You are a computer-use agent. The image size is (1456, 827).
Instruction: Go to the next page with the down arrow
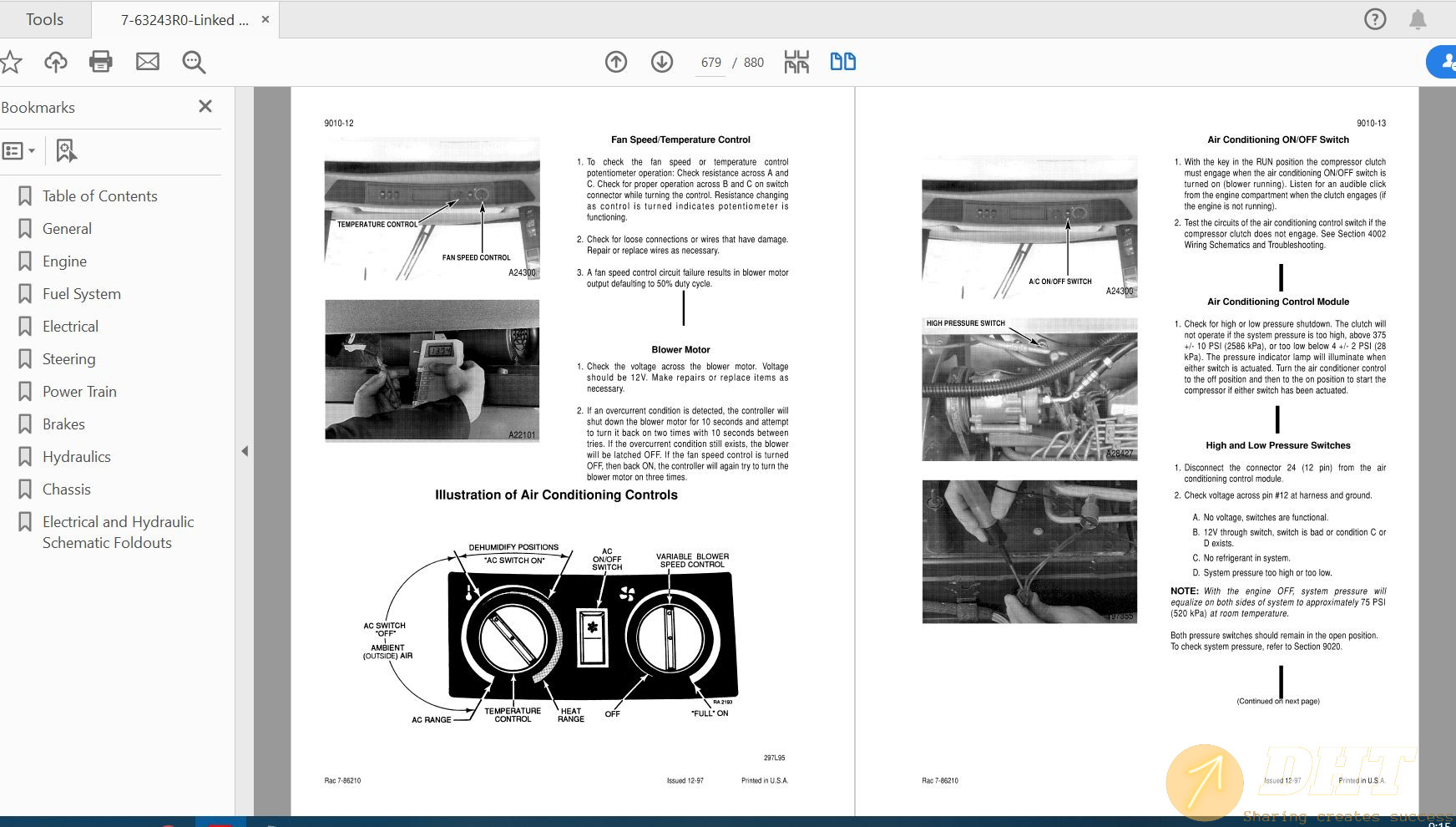(x=662, y=62)
